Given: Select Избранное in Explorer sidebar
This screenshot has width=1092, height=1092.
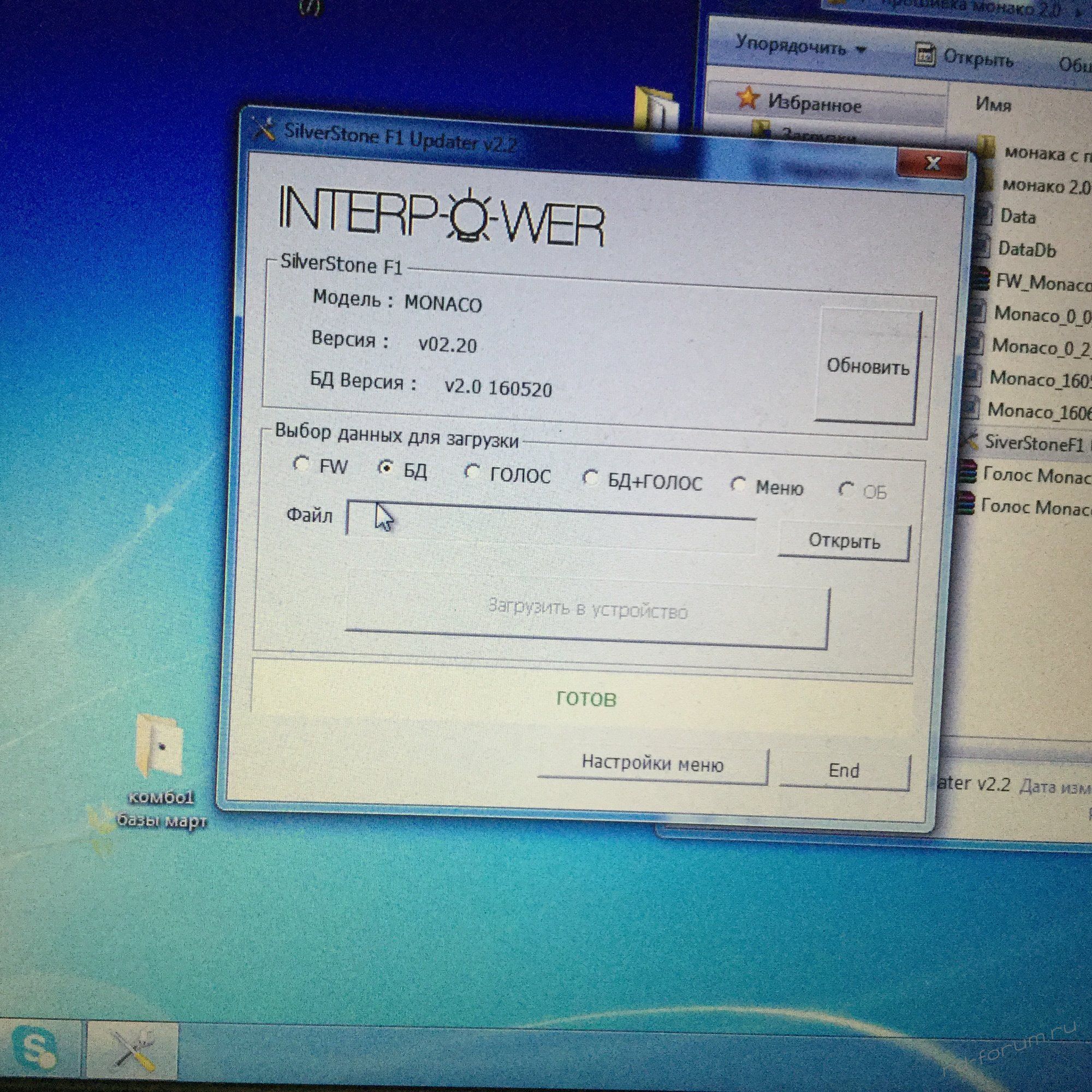Looking at the screenshot, I should point(814,105).
